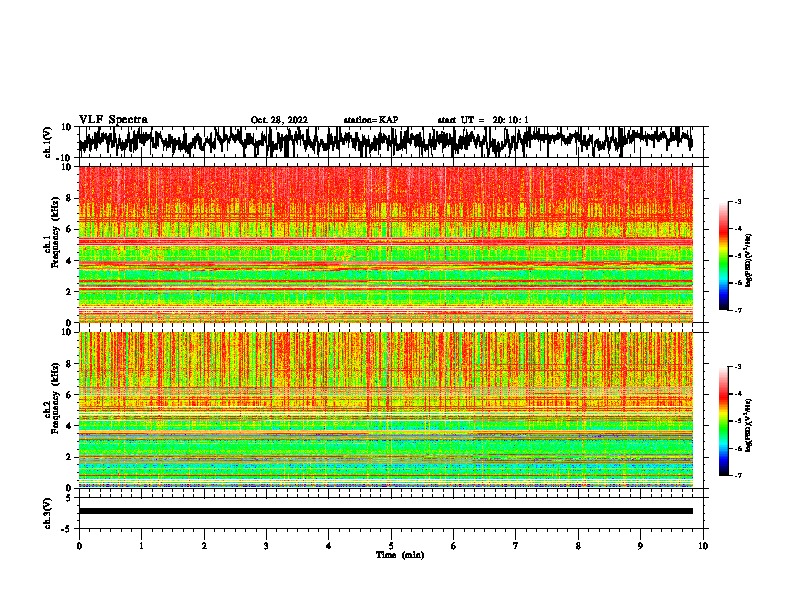Click inside the ch.2 spectrogram panel

[x=386, y=410]
